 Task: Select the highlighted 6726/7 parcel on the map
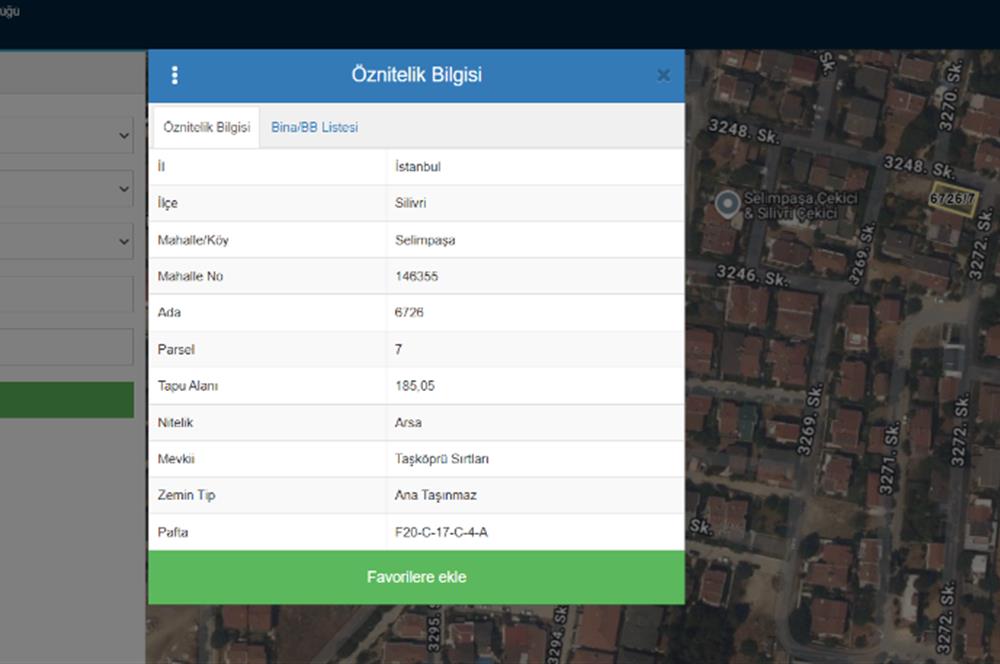click(x=952, y=198)
